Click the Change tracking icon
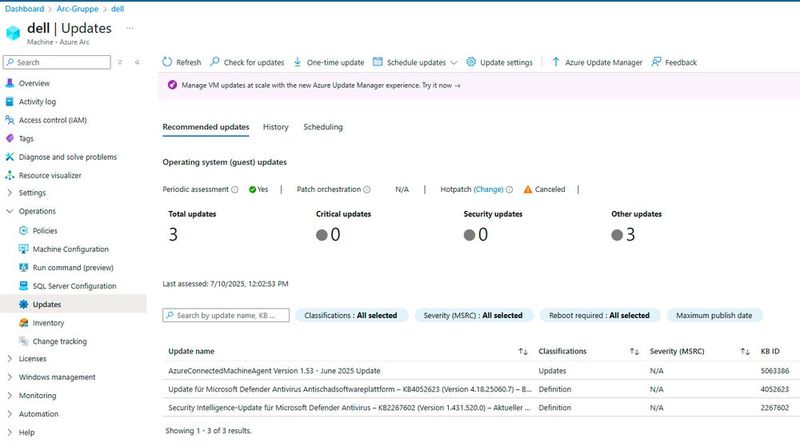This screenshot has height=446, width=800. pos(23,341)
